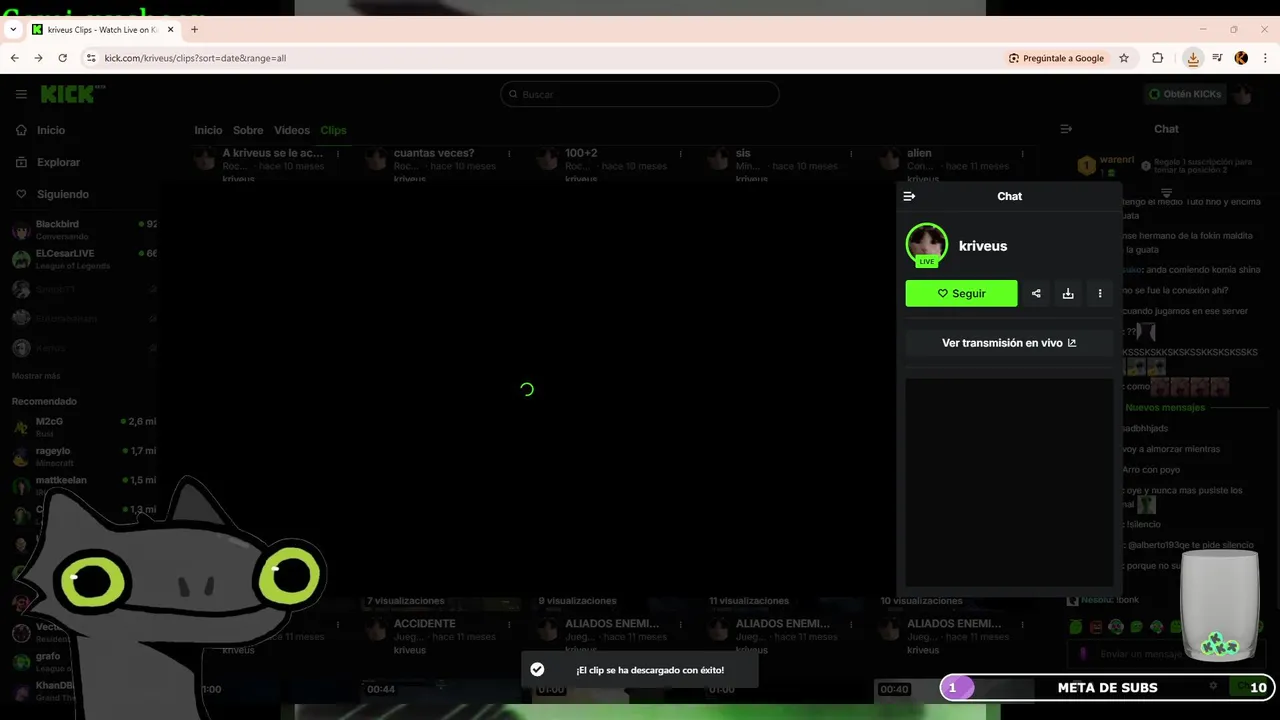The width and height of the screenshot is (1280, 720).
Task: Open ELCesarLIVE channel in sidebar
Action: coord(84,259)
